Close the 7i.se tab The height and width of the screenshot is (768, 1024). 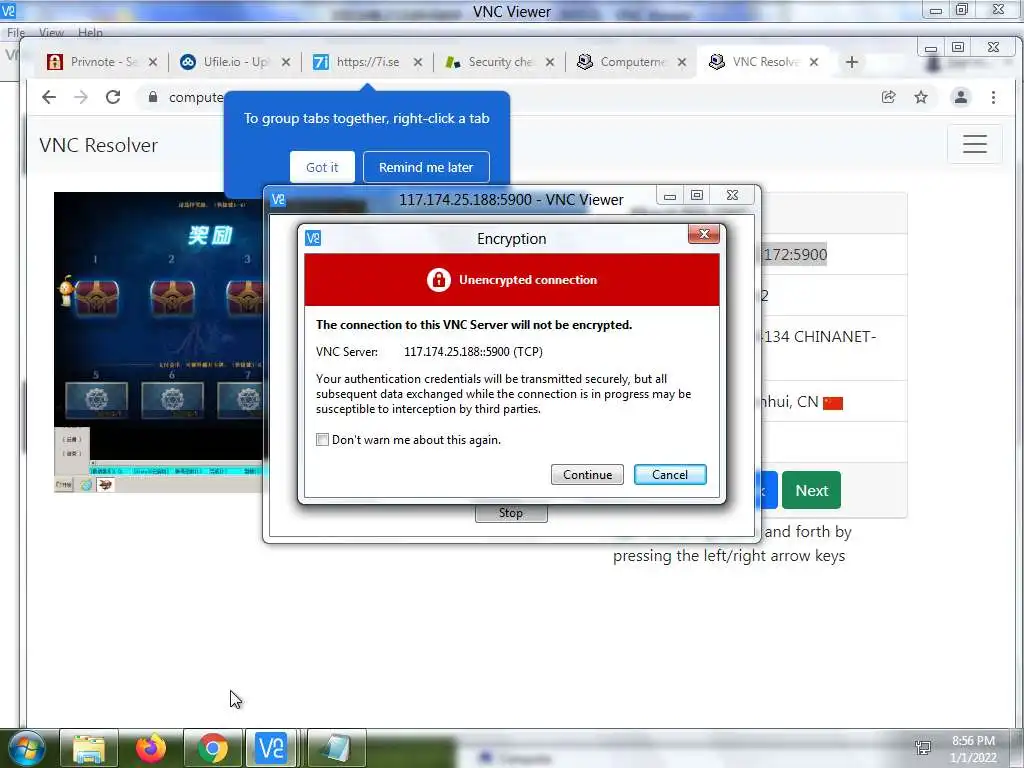click(418, 62)
